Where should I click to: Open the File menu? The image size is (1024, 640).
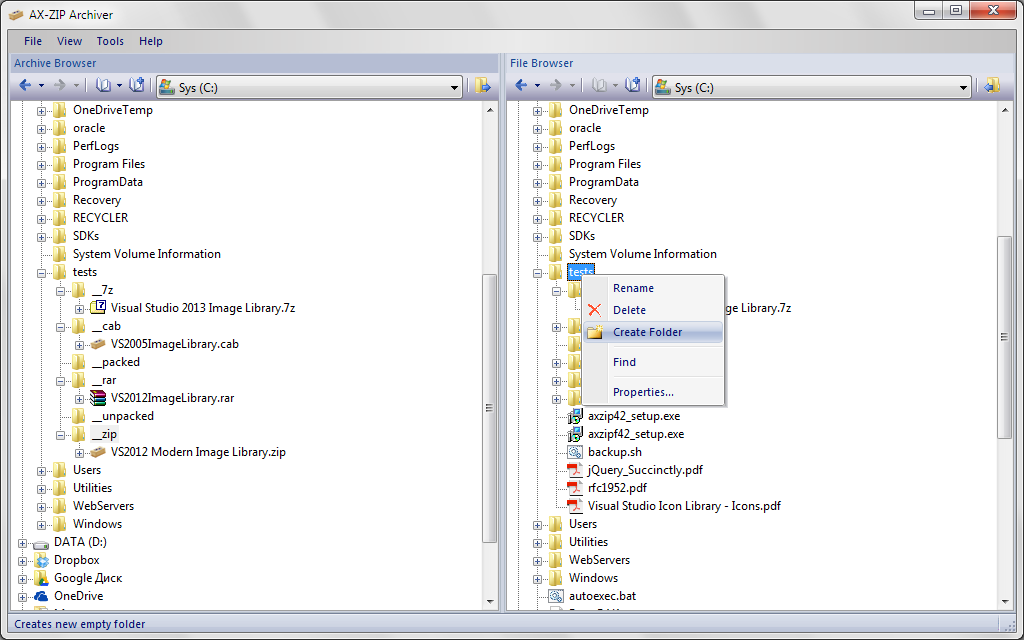tap(33, 41)
